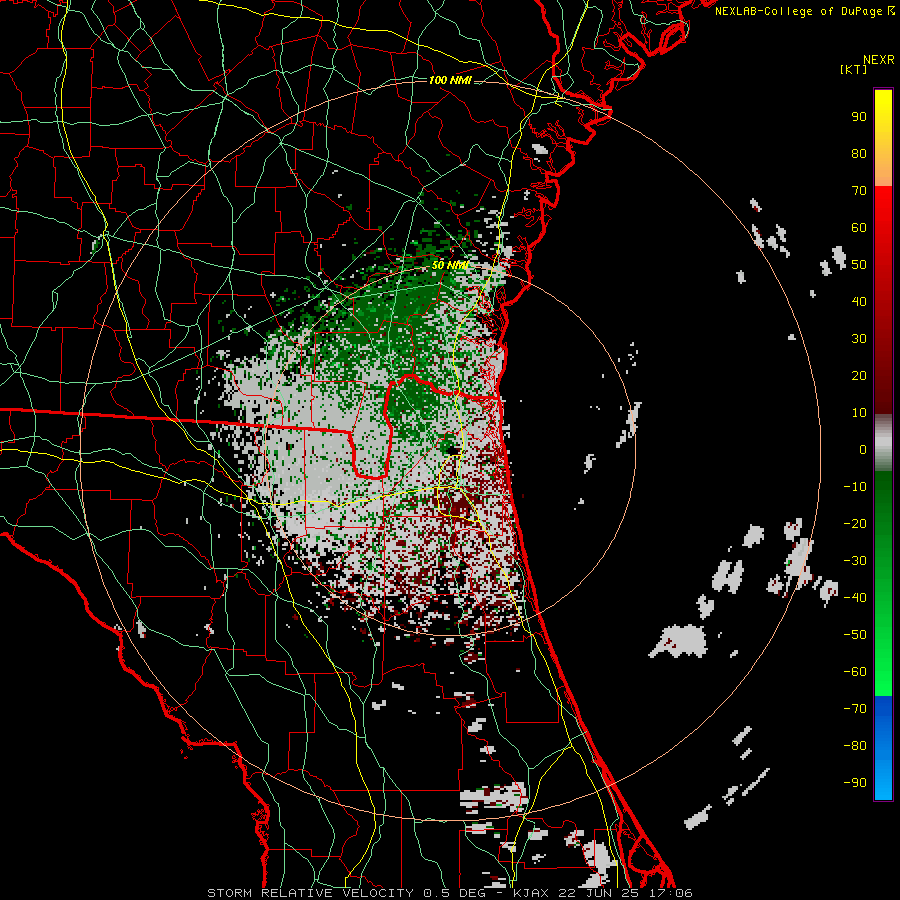The width and height of the screenshot is (900, 900).
Task: Click the 22 JUN 25 date in the caption
Action: point(598,893)
